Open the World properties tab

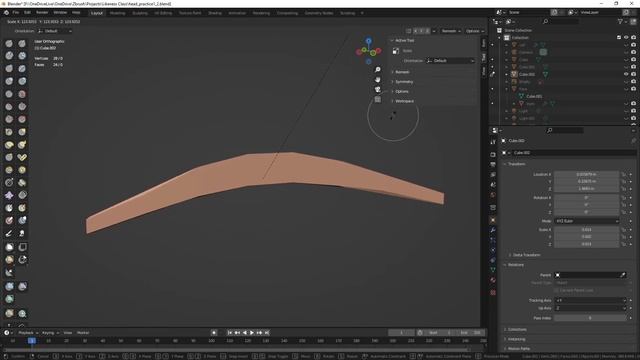493,195
